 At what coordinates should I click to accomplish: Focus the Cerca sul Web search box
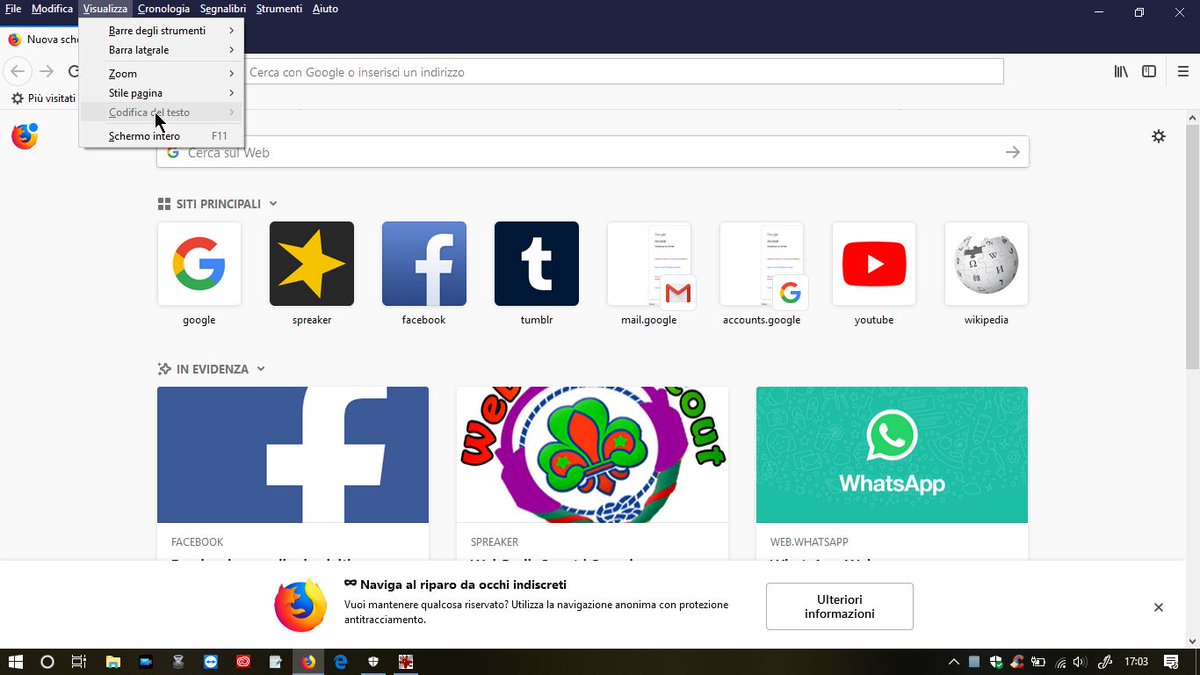(593, 152)
